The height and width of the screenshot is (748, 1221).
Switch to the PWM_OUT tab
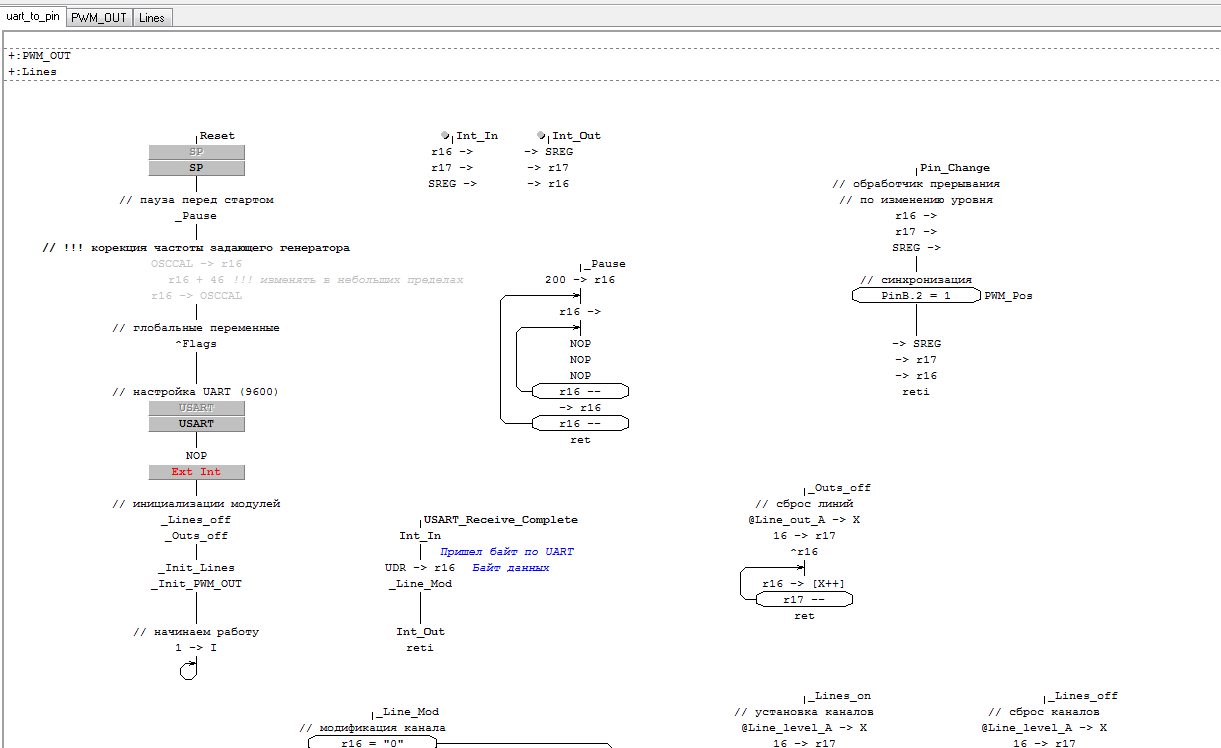pyautogui.click(x=99, y=18)
